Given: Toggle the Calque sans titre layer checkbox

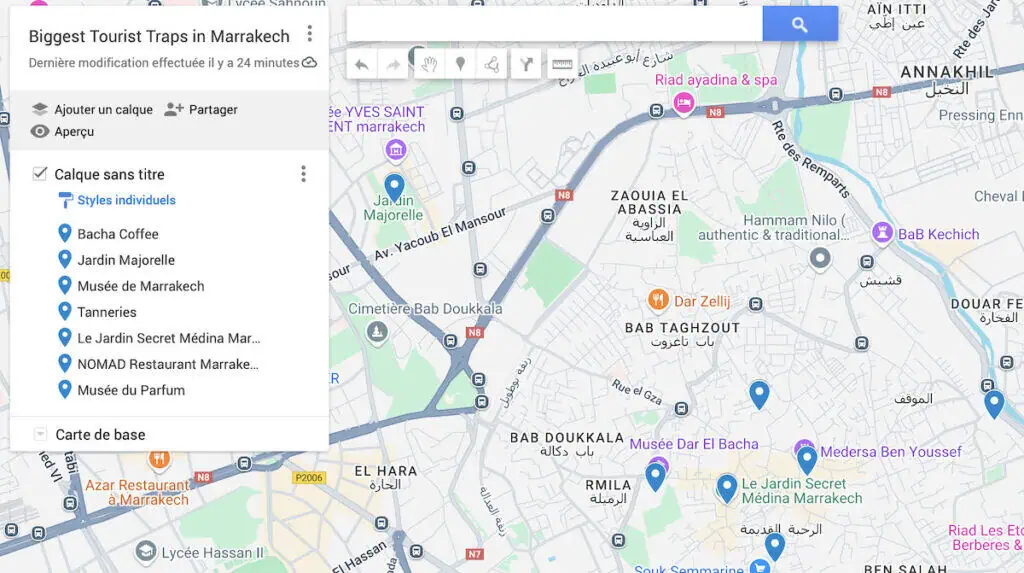Looking at the screenshot, I should click(40, 173).
